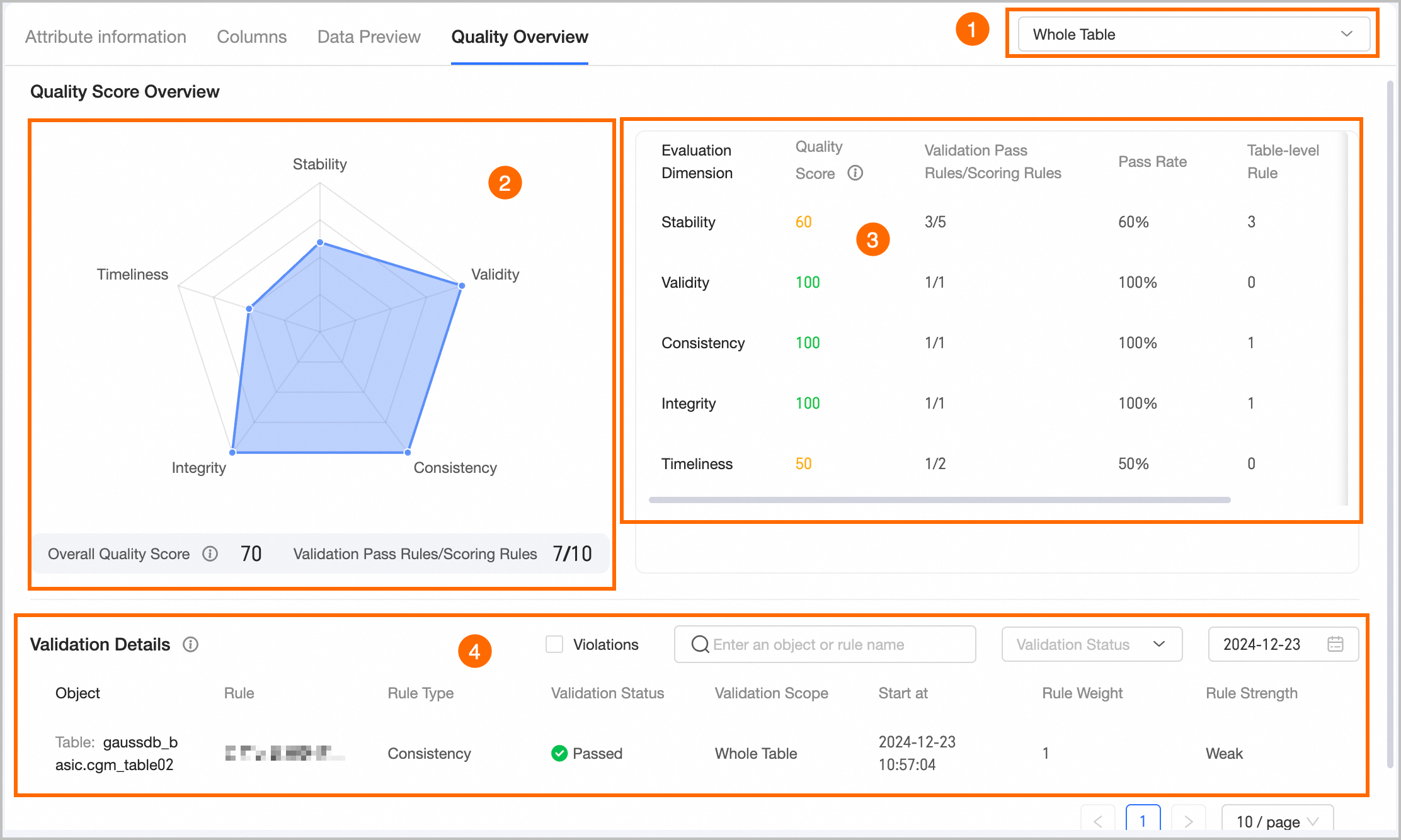Click info icon next to Quality Score header
This screenshot has width=1401, height=840.
click(x=855, y=173)
